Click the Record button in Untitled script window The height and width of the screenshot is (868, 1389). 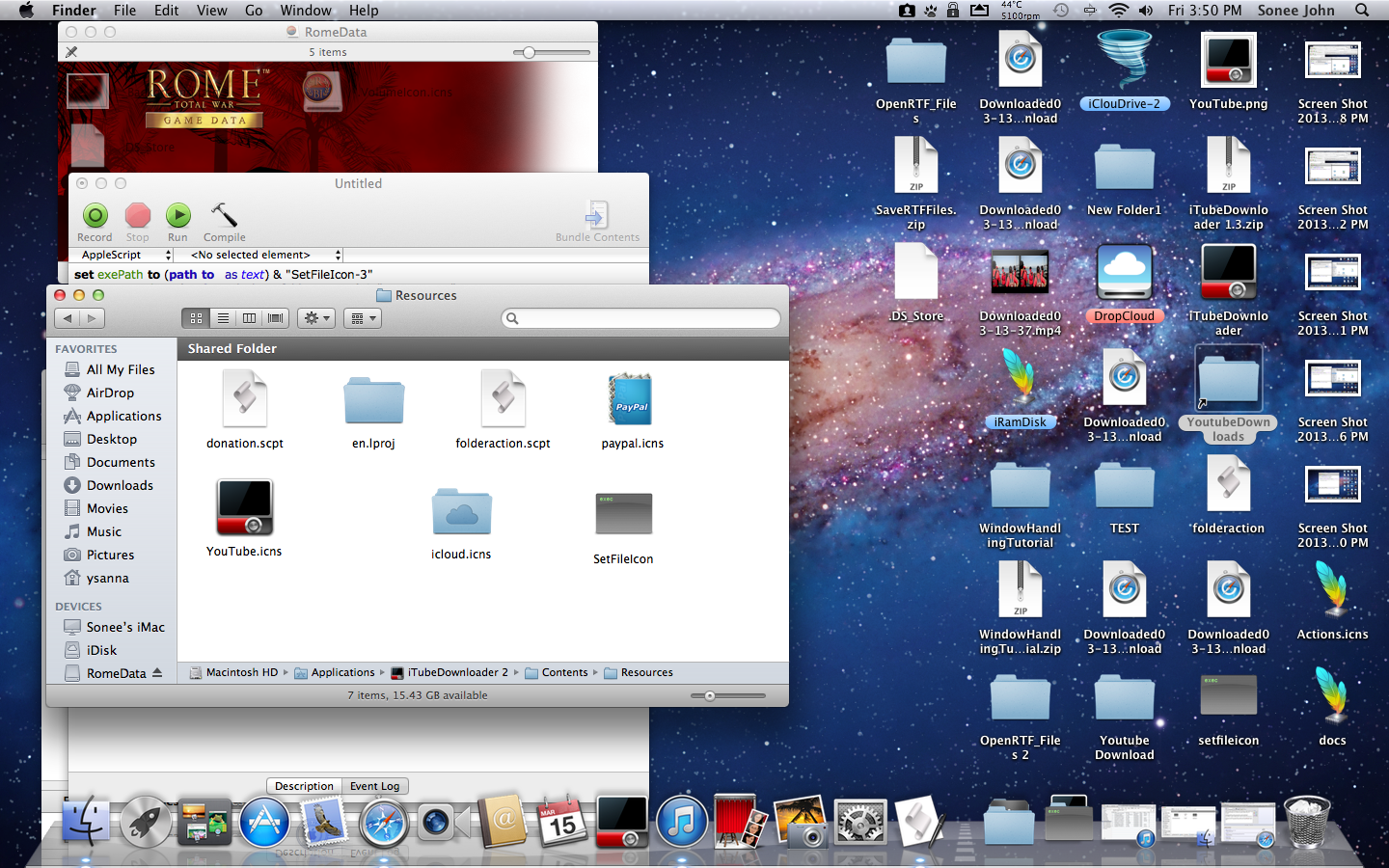95,222
